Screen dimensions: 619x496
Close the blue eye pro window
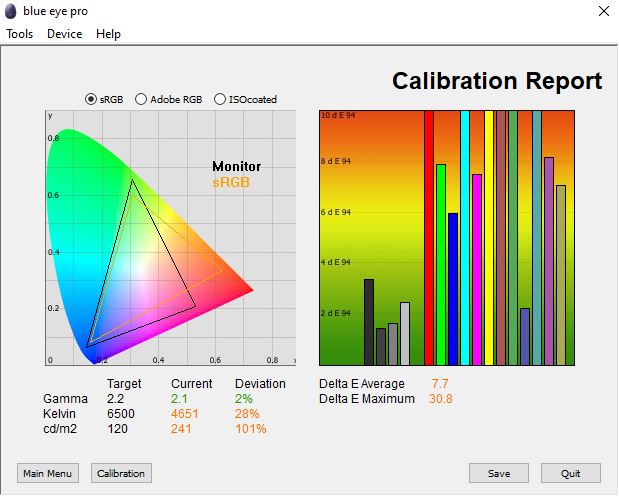pyautogui.click(x=602, y=12)
